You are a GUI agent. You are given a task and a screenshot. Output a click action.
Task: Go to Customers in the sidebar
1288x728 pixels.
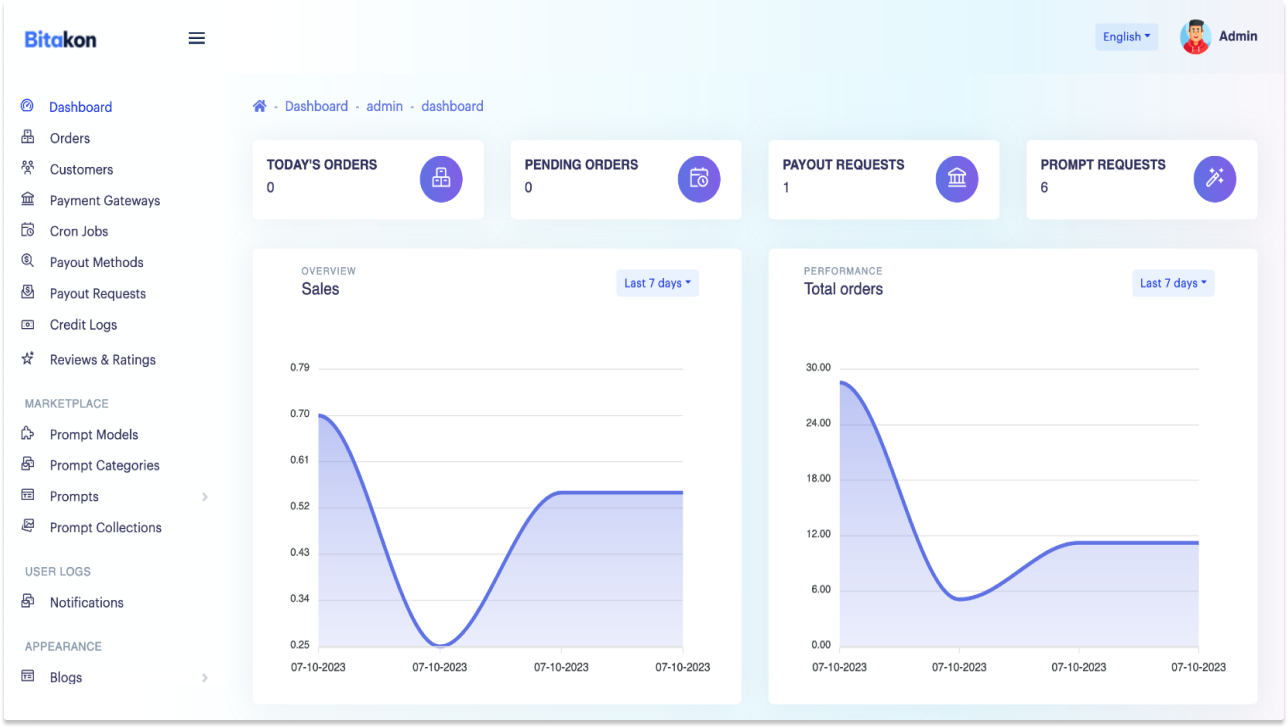pos(81,169)
